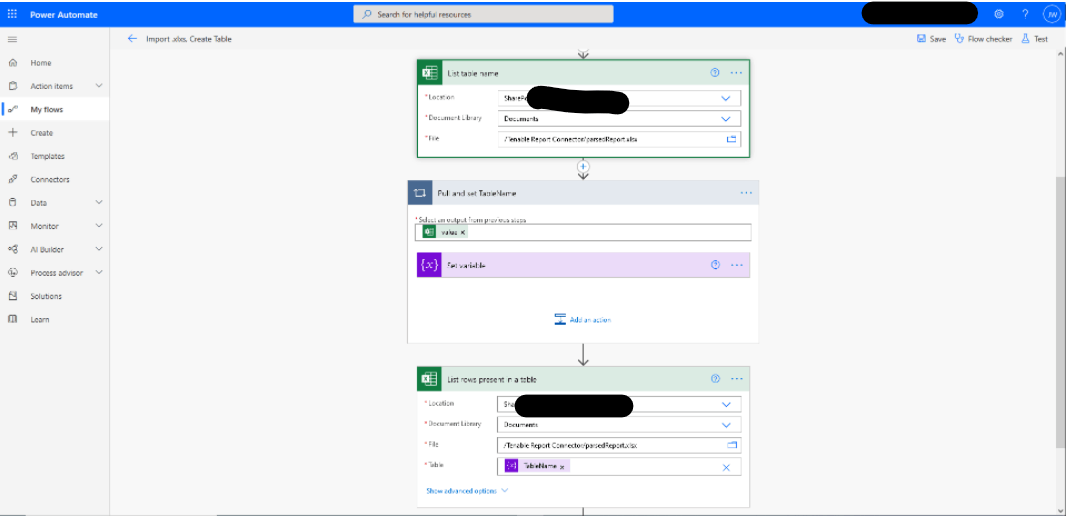Open ellipsis menu on List table name step

[736, 73]
